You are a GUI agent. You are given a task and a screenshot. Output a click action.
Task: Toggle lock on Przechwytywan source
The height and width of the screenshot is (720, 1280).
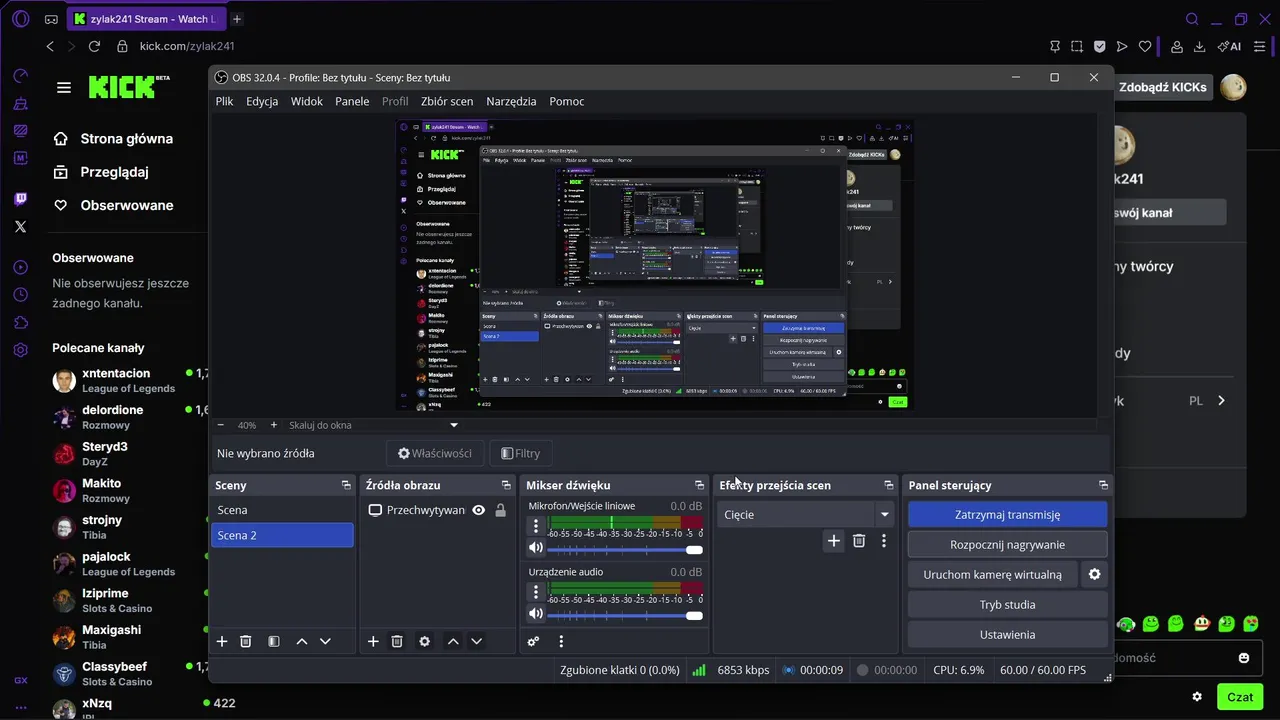(500, 510)
